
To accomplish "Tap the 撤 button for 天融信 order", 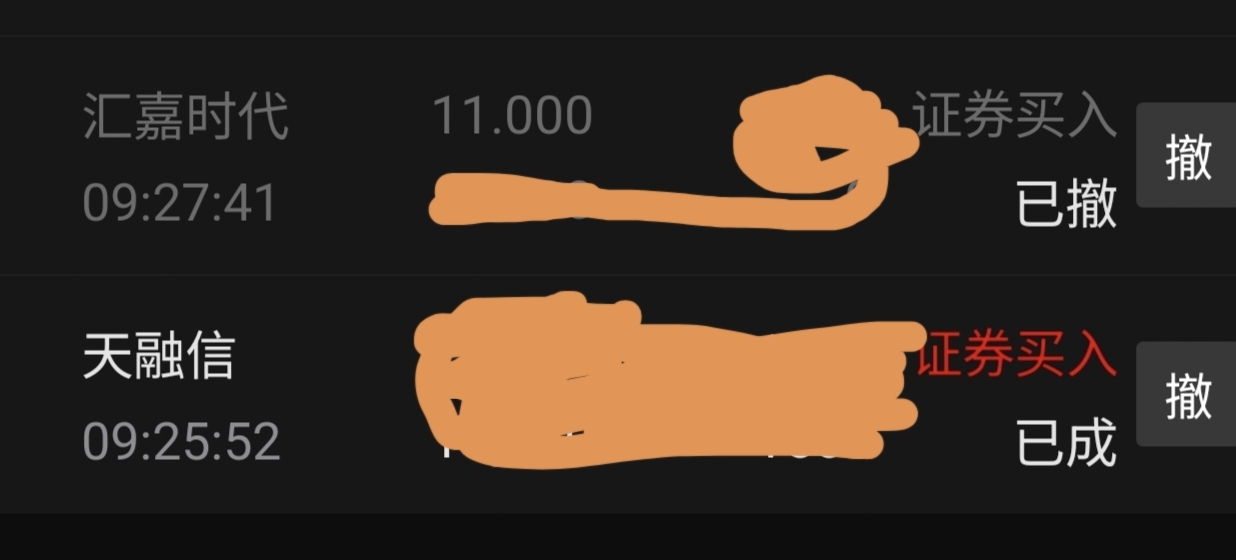I will point(1186,394).
